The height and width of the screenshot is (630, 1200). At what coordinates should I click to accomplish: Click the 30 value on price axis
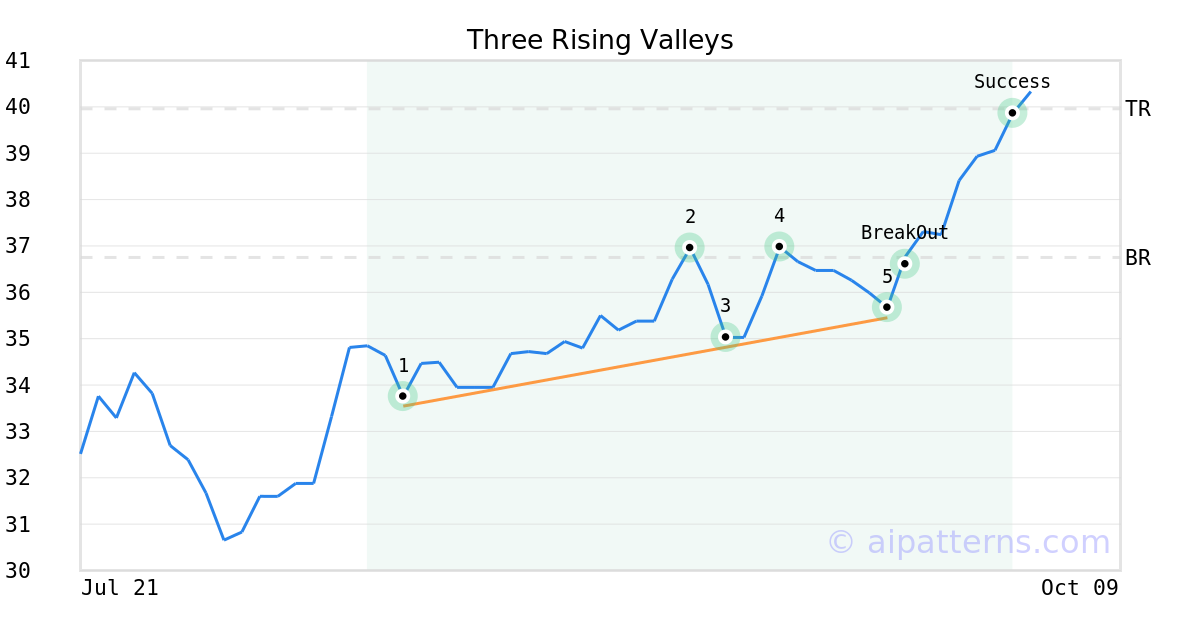click(x=18, y=571)
